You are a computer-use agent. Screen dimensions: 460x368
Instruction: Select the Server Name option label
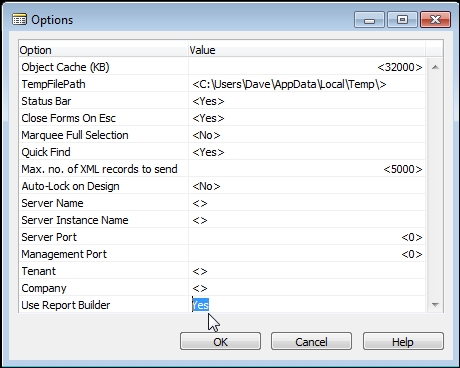coord(52,203)
